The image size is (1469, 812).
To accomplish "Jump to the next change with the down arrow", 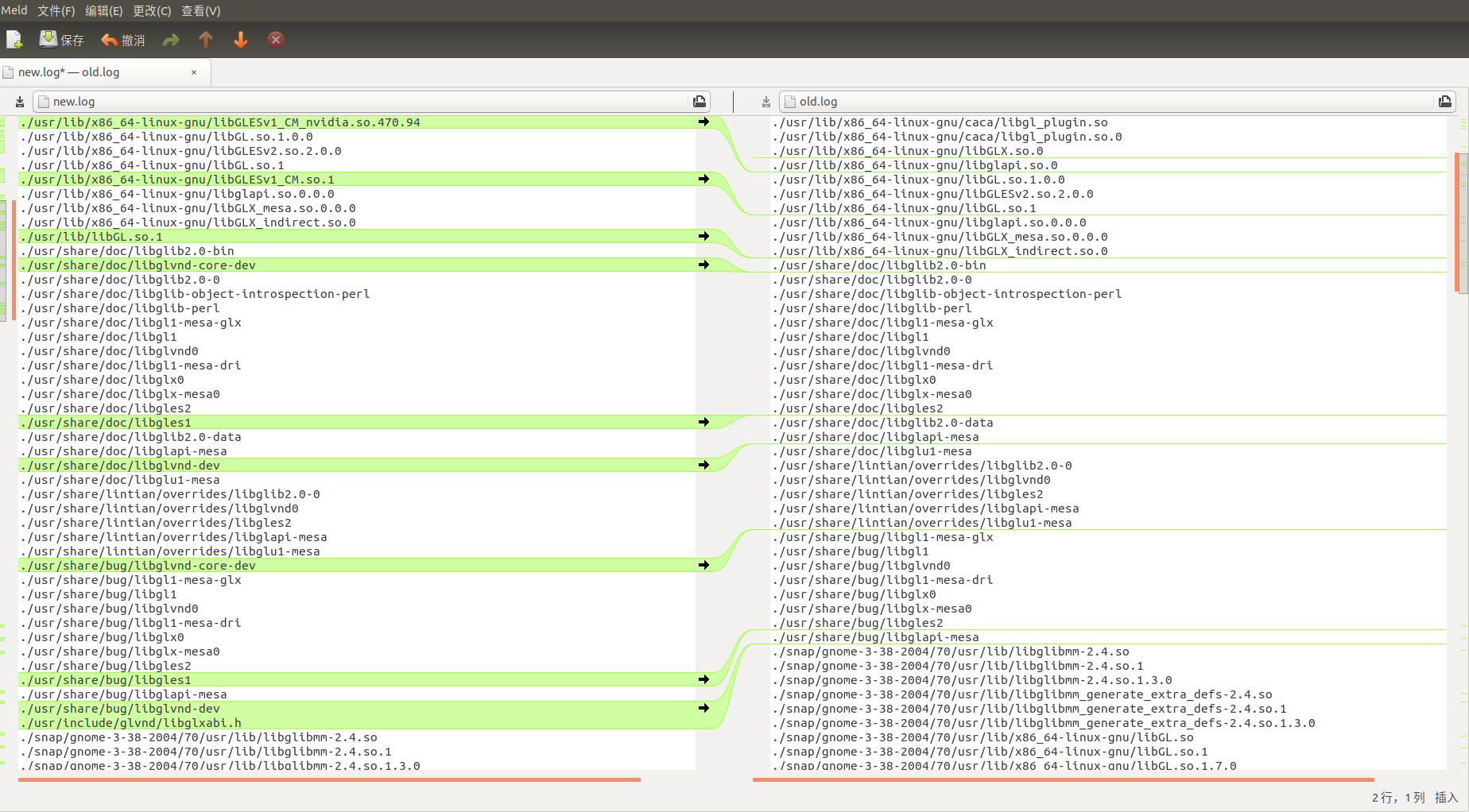I will coord(240,39).
